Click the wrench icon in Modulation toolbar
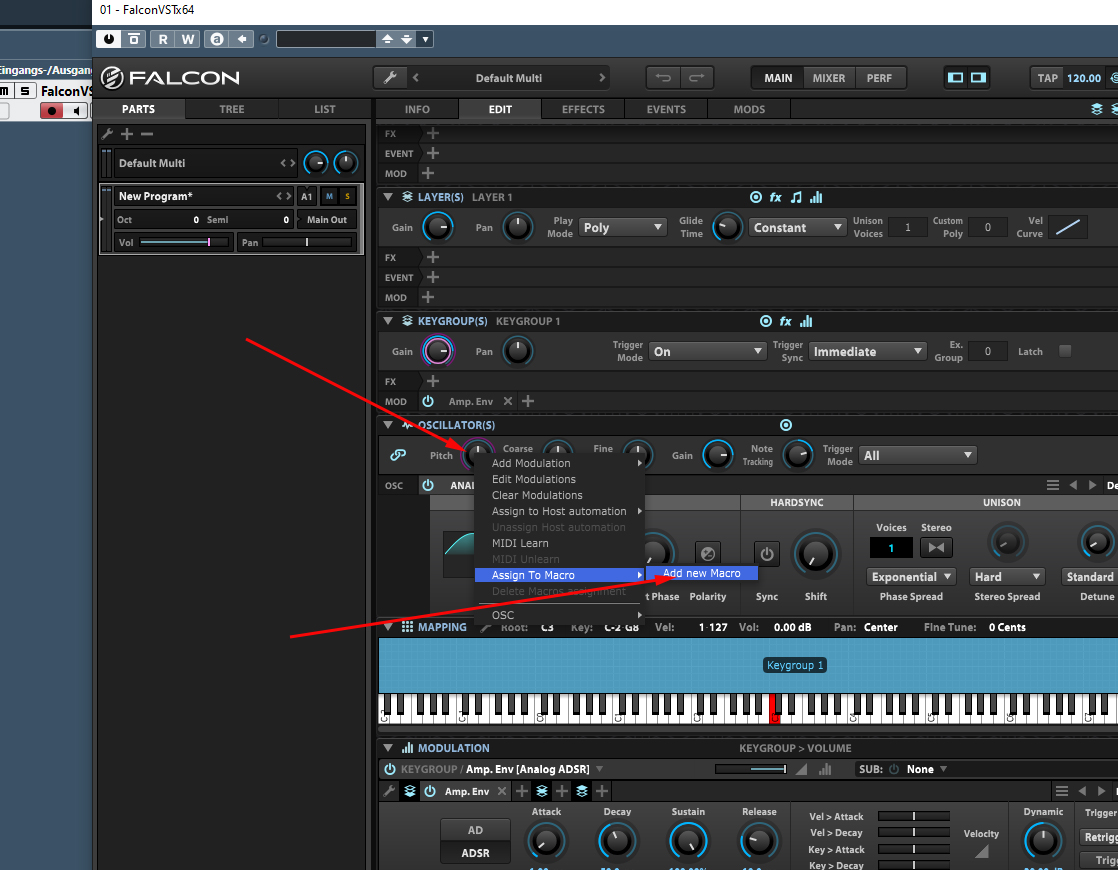This screenshot has width=1118, height=870. point(389,791)
